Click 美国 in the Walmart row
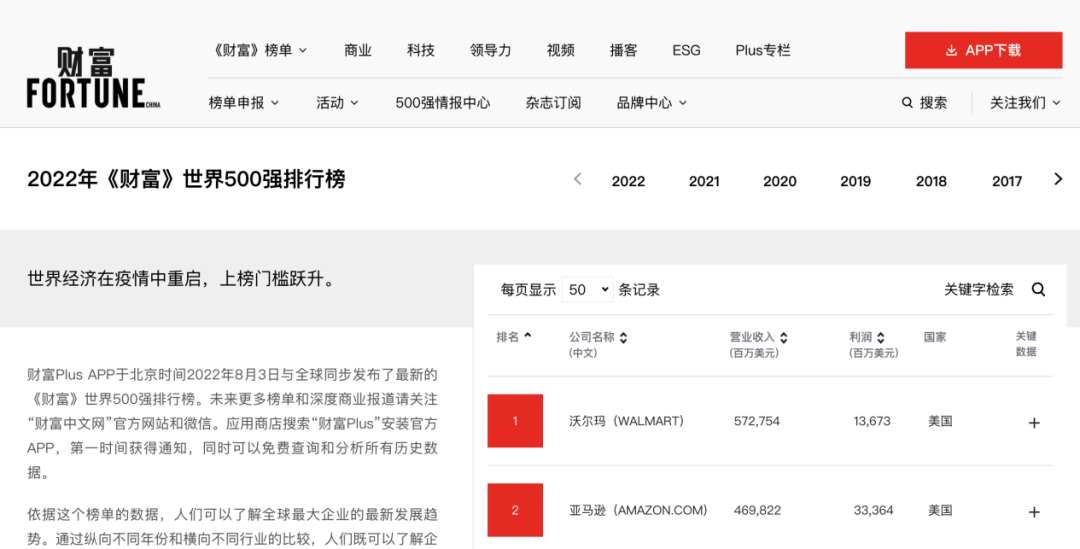 coord(940,421)
